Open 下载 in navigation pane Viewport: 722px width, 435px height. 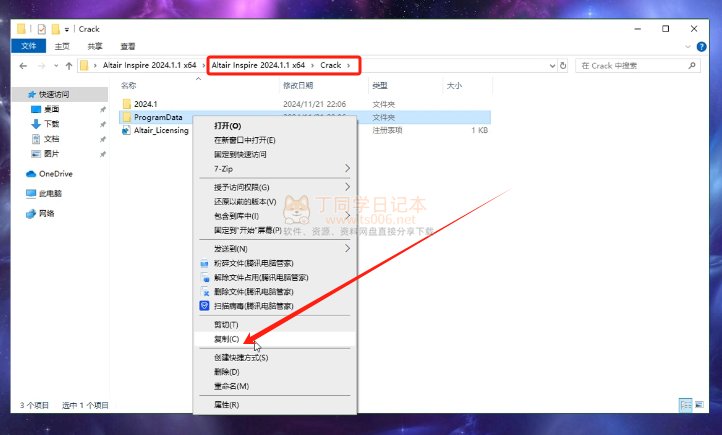51,124
